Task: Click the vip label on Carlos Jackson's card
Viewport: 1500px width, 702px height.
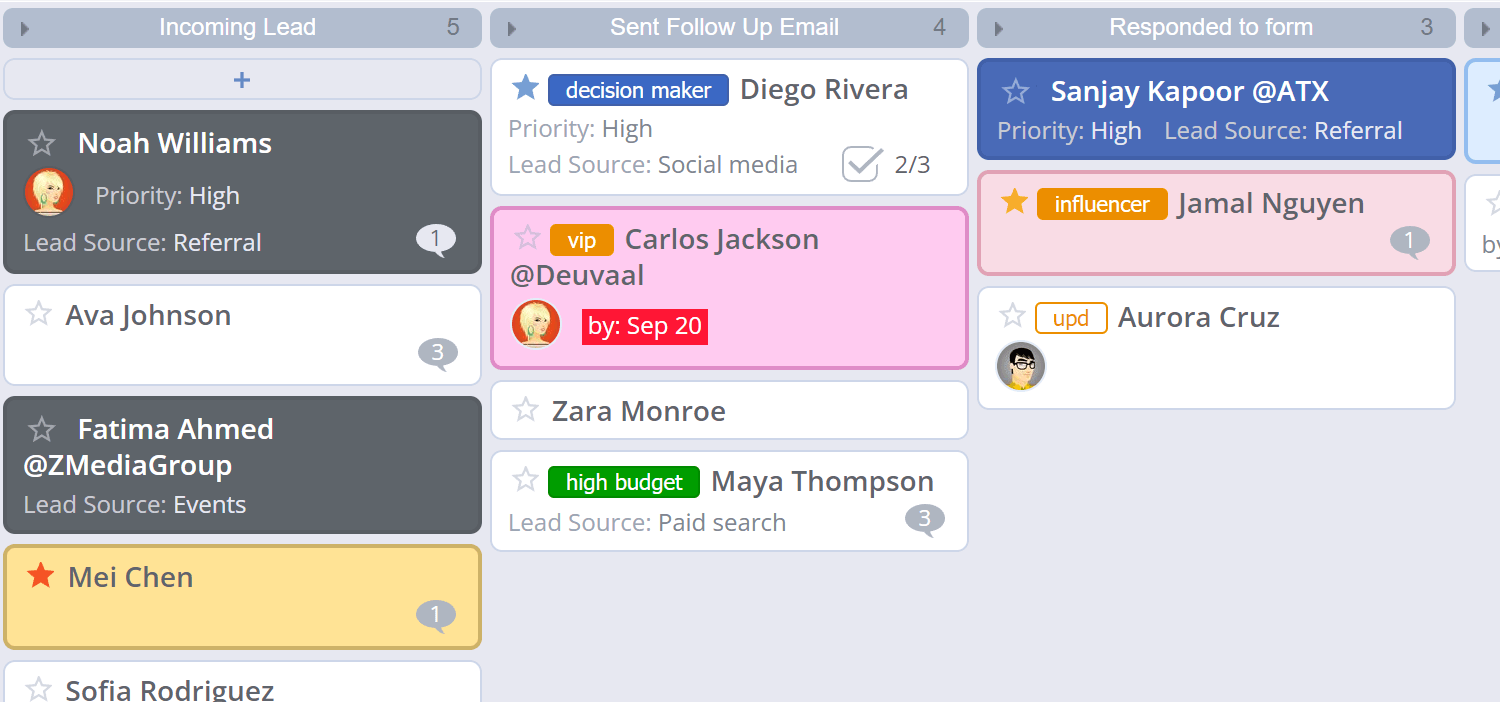Action: coord(581,240)
